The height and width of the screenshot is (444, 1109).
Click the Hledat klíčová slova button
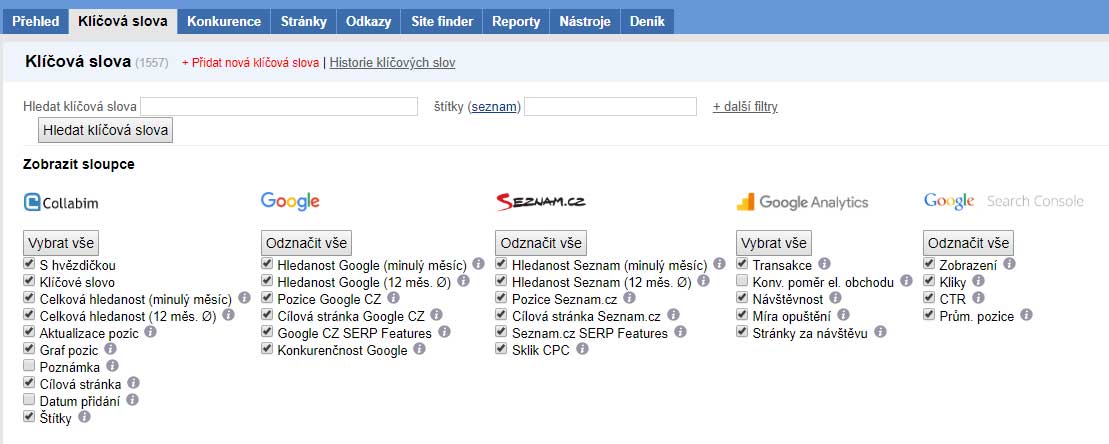click(105, 130)
